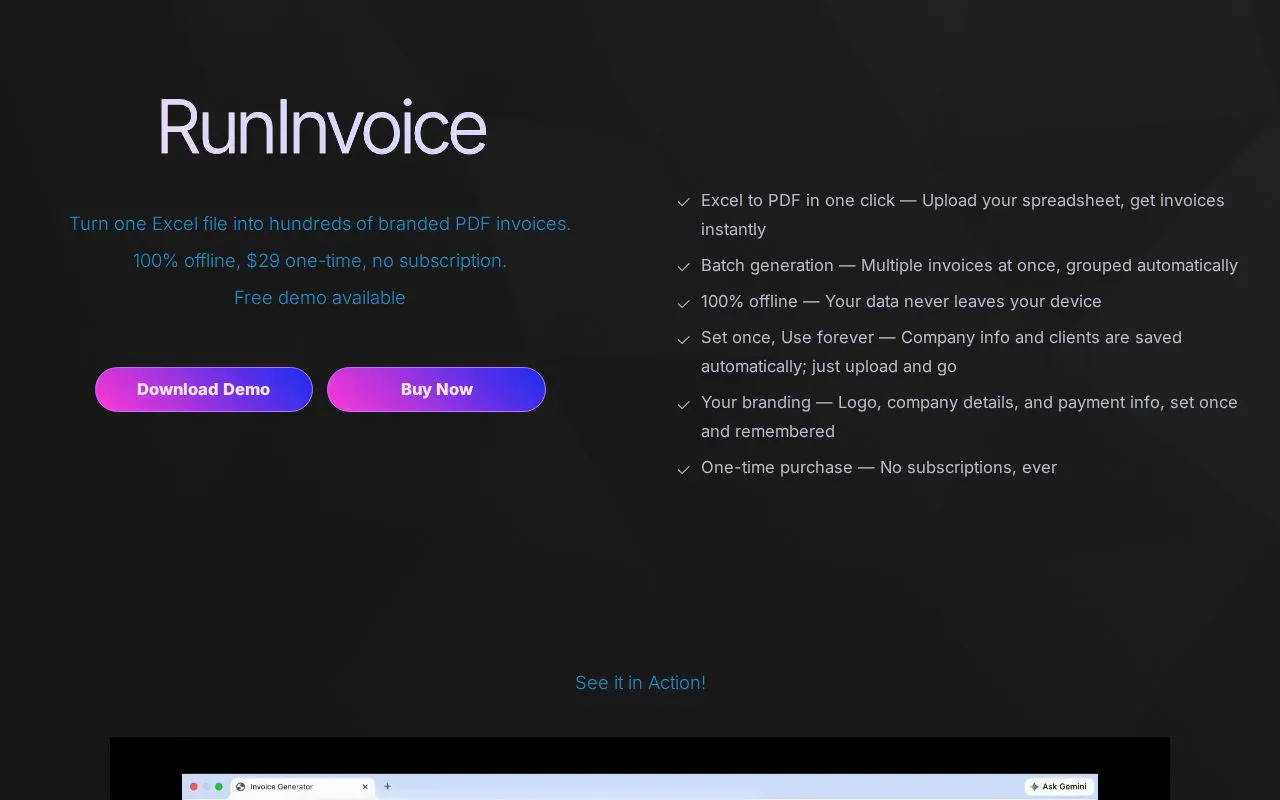Close the Invoice Generator tab in the preview
Screen dimensions: 1280x800
(365, 787)
